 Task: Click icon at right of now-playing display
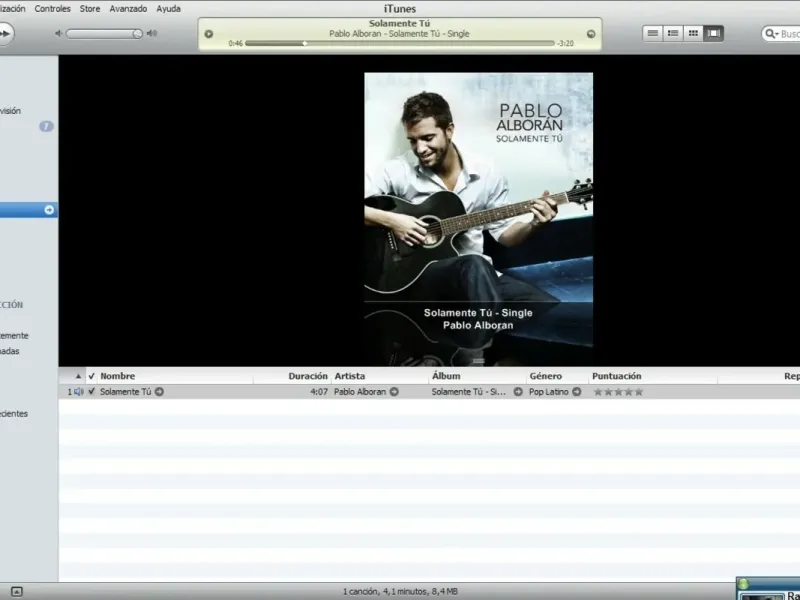[x=591, y=34]
